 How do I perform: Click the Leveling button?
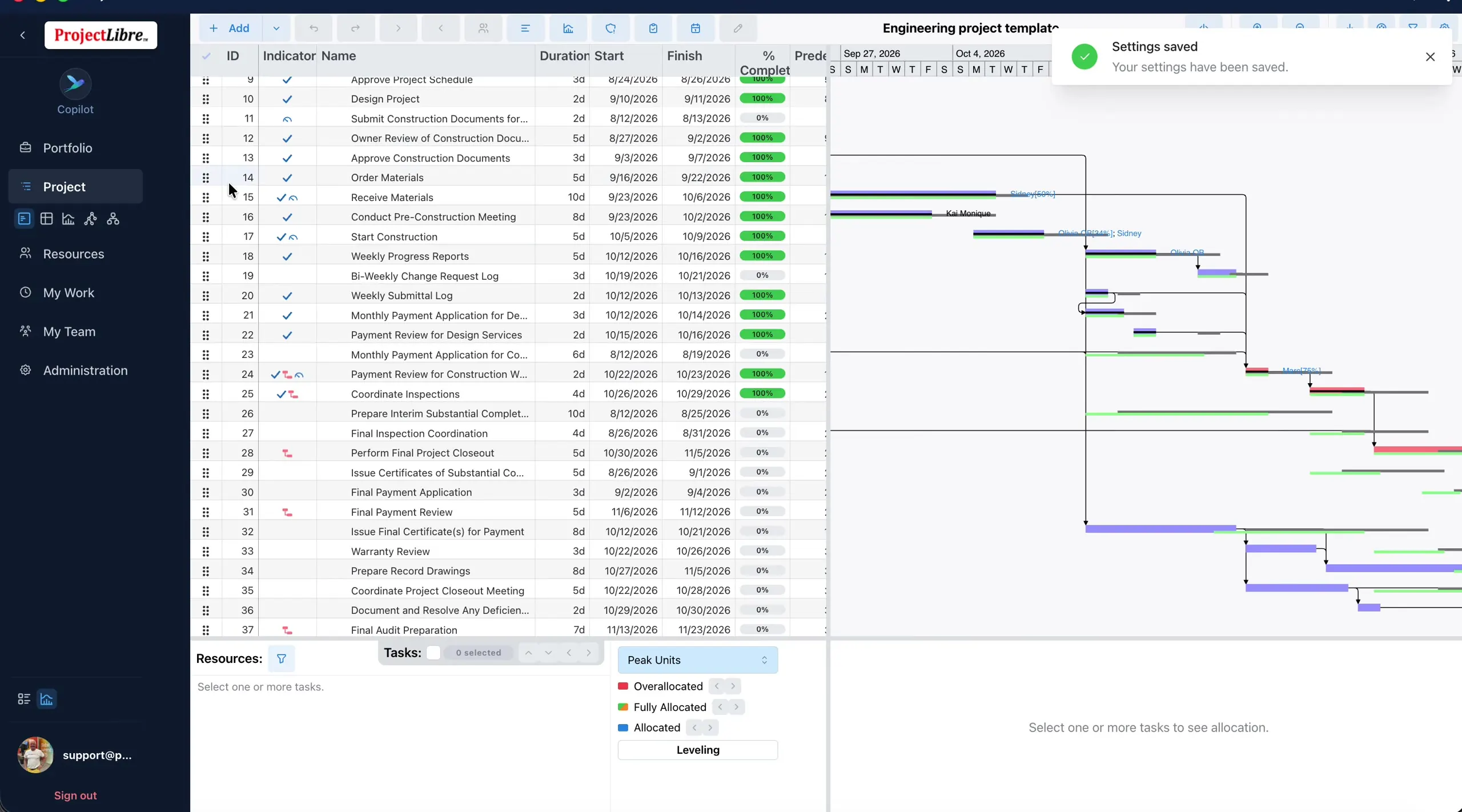[698, 750]
